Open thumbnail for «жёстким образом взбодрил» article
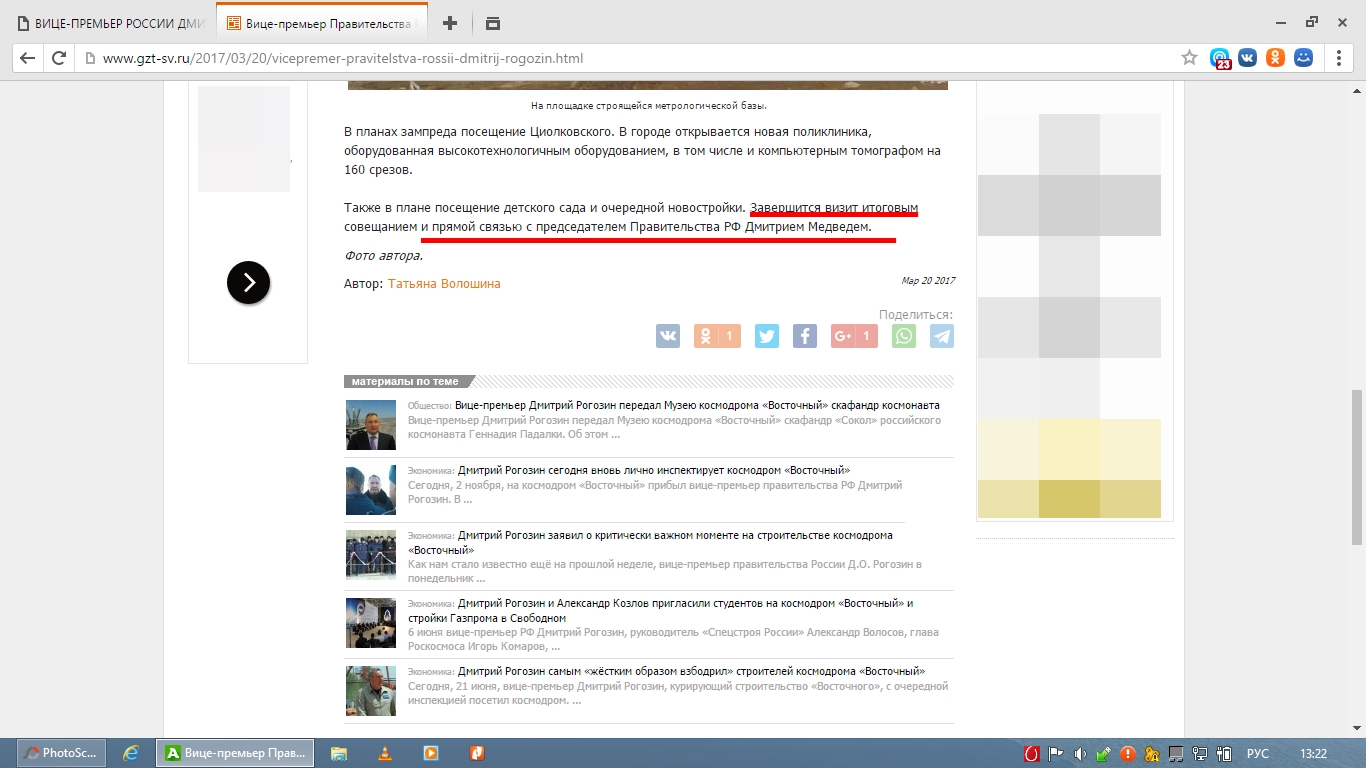This screenshot has width=1366, height=768. coord(370,691)
